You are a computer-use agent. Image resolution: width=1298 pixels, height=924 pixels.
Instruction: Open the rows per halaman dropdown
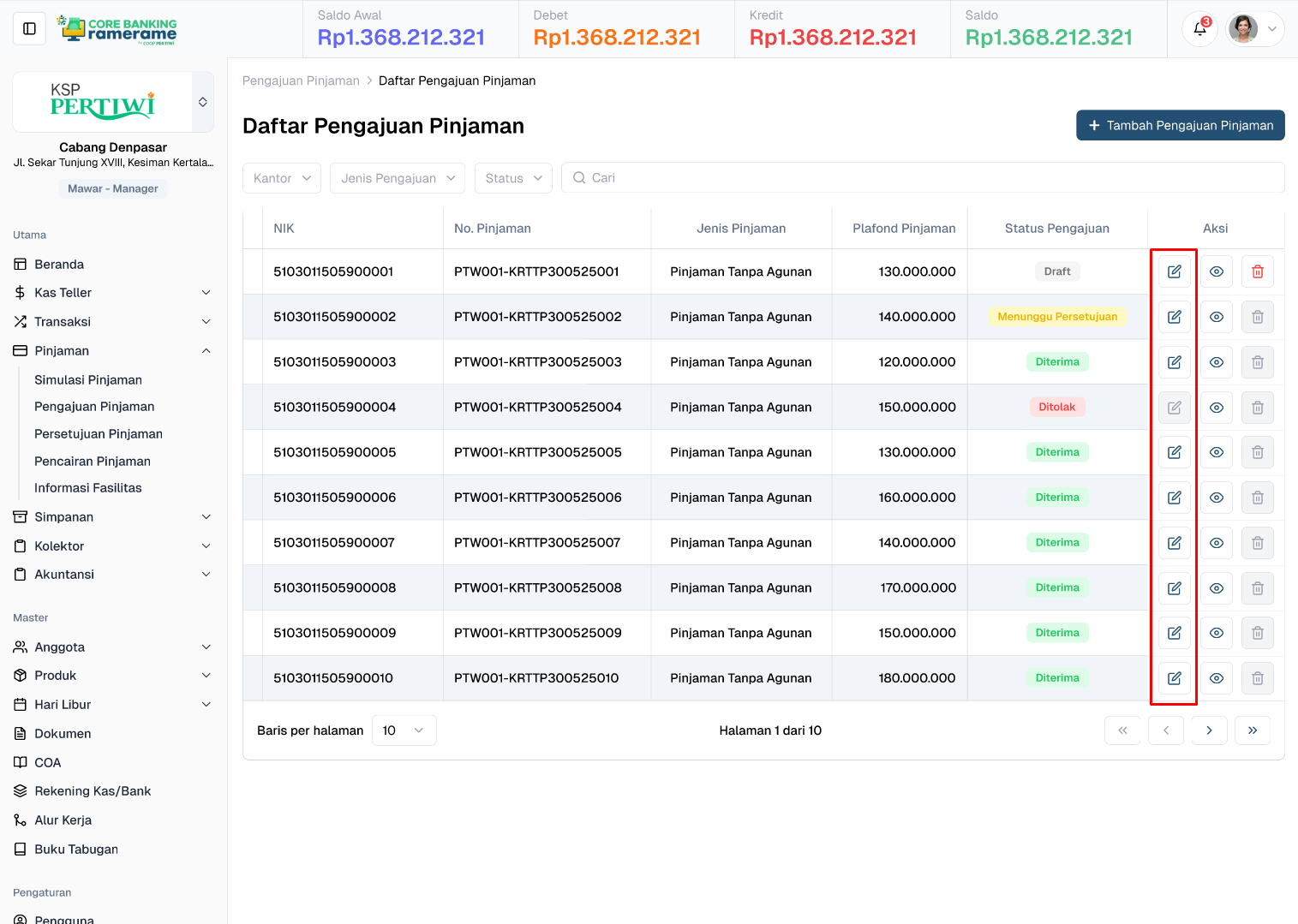[x=404, y=730]
